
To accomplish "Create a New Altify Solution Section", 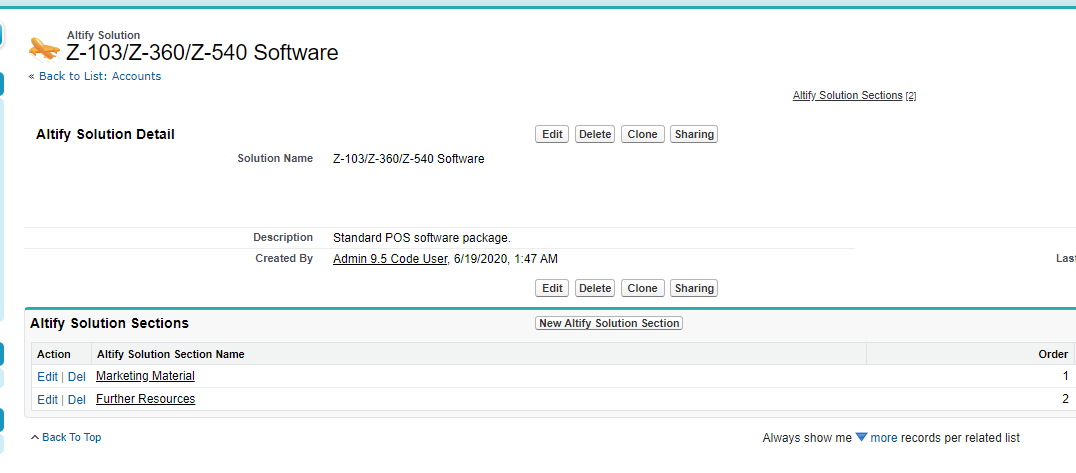I will tap(609, 323).
